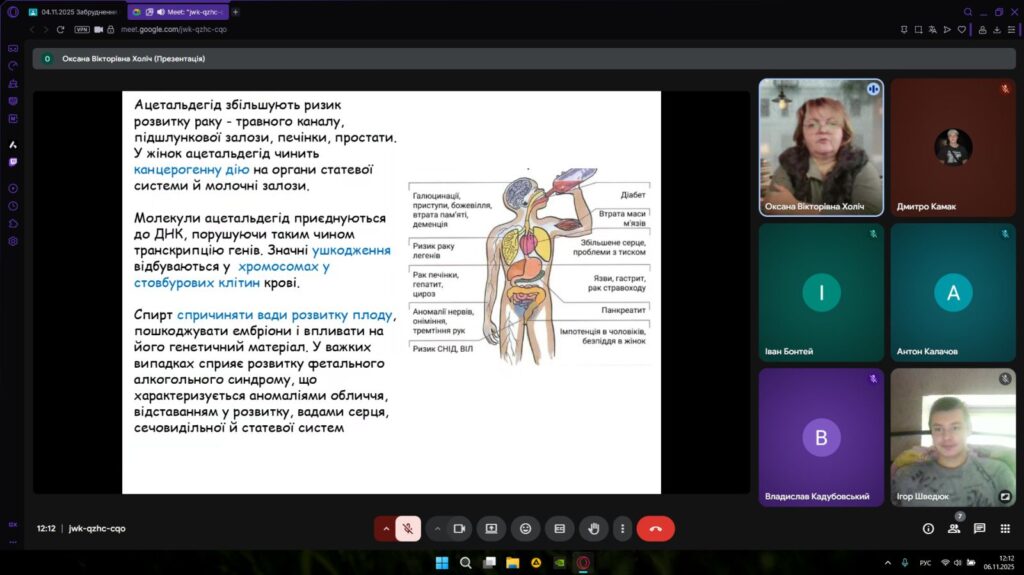Click the VPN badge in address bar
The height and width of the screenshot is (575, 1024).
point(82,30)
